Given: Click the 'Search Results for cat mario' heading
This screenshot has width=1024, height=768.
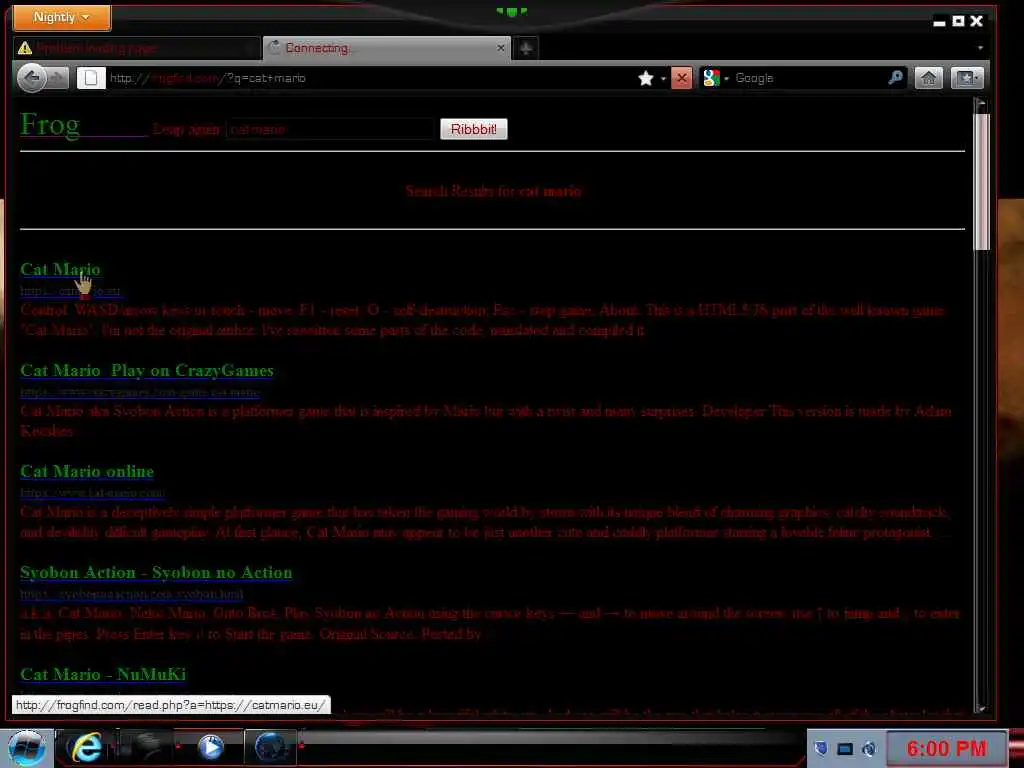Looking at the screenshot, I should pos(493,191).
